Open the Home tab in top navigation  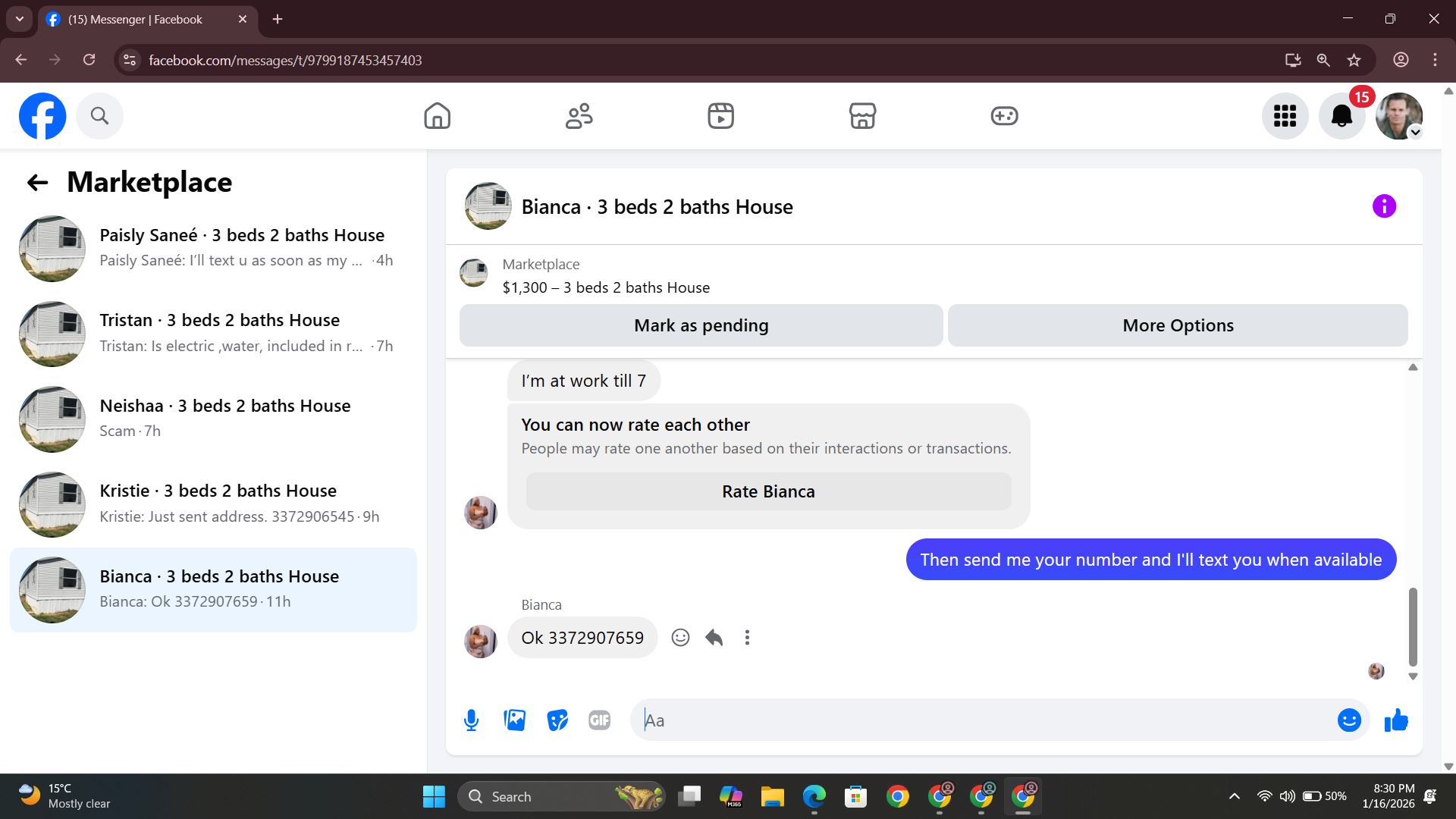[437, 116]
